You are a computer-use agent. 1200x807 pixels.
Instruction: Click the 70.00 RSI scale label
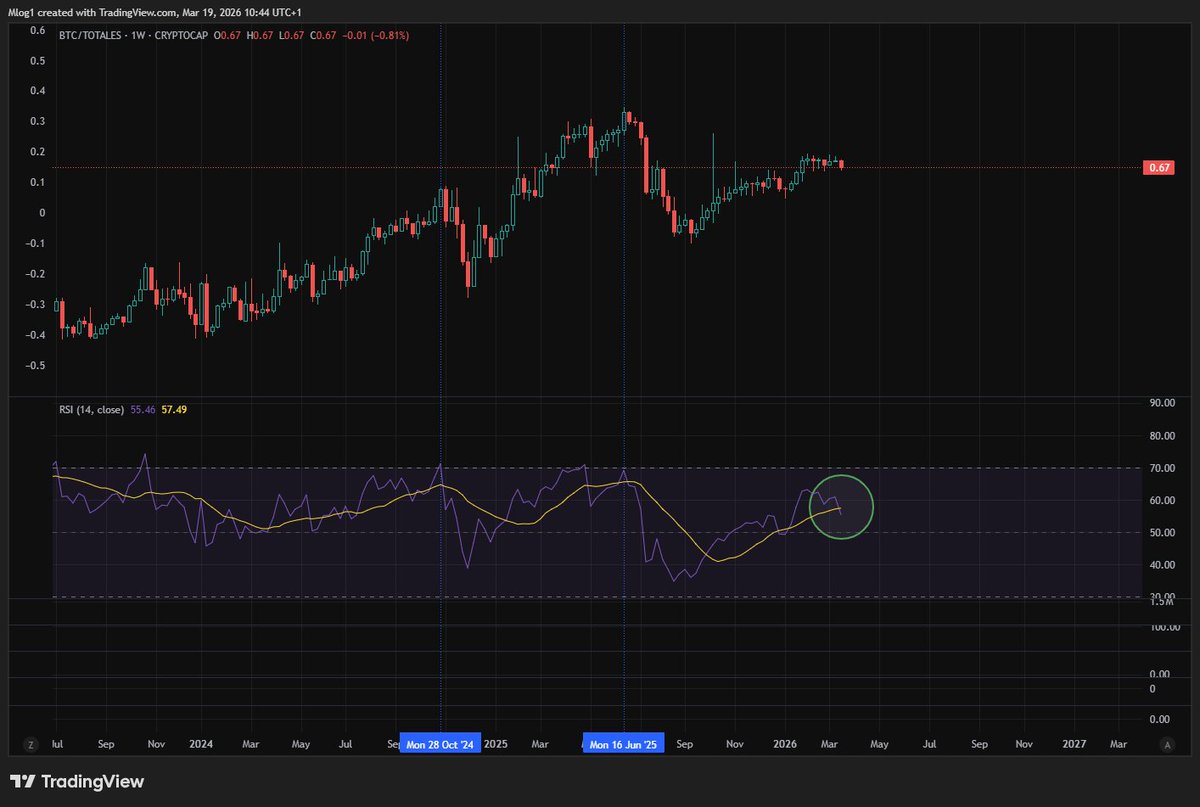(1162, 468)
